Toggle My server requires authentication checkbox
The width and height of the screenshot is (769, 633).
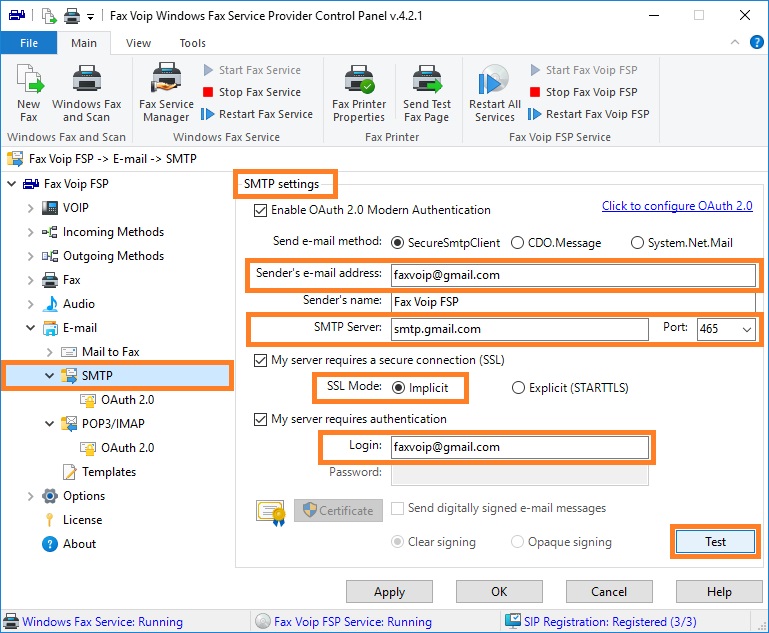tap(260, 420)
